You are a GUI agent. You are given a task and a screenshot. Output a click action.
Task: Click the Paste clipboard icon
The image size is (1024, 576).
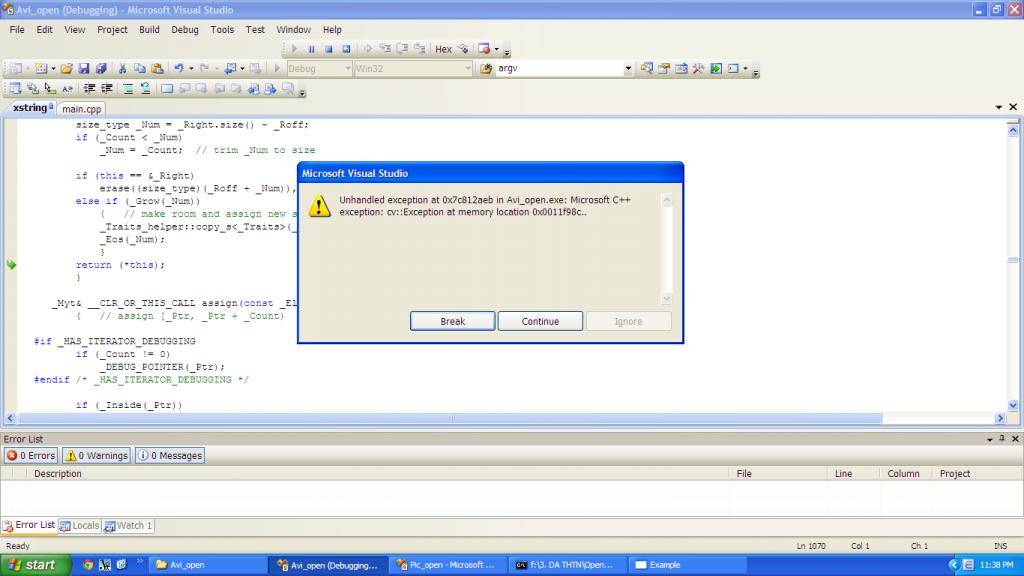[x=157, y=69]
